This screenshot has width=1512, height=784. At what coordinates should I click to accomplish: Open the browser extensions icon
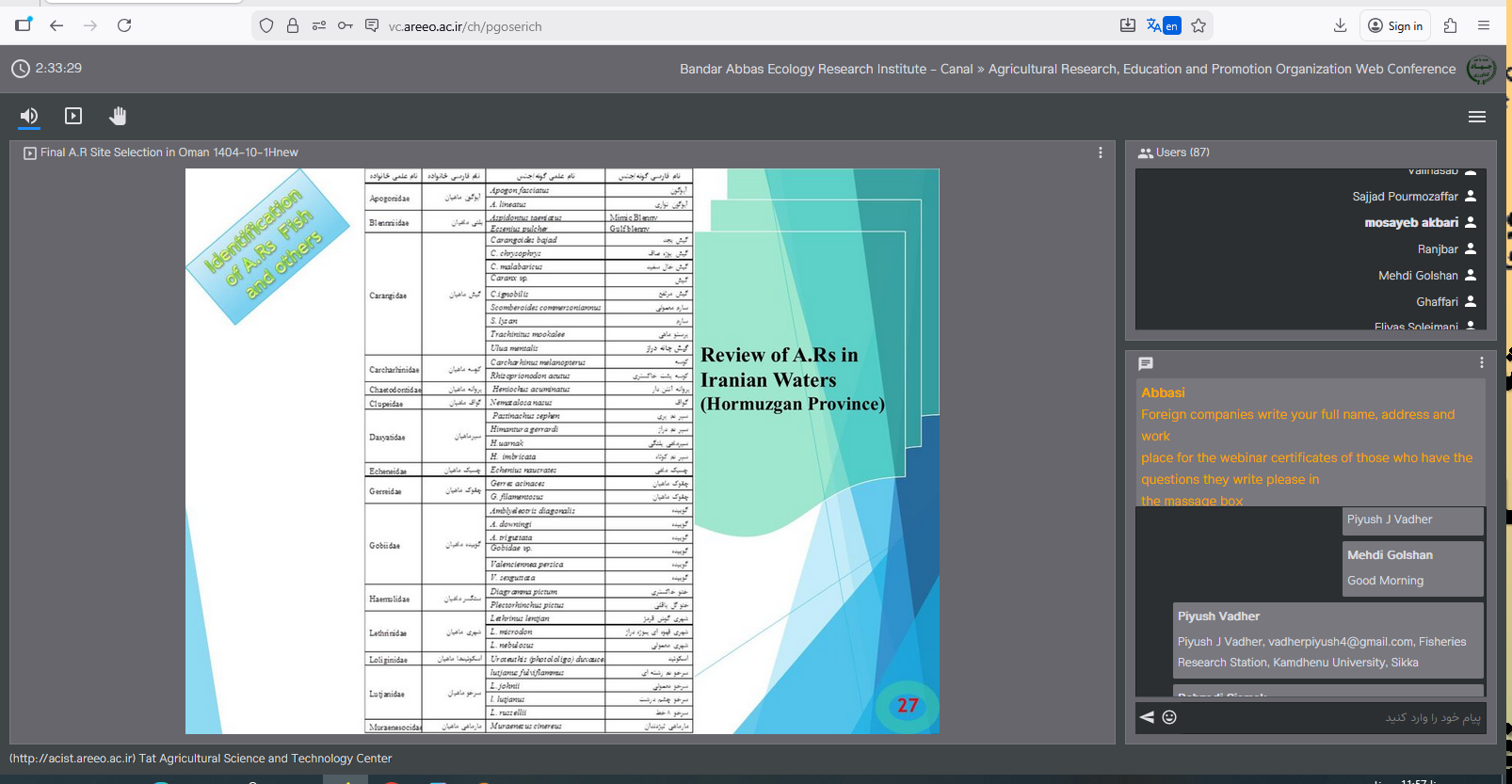coord(1450,25)
